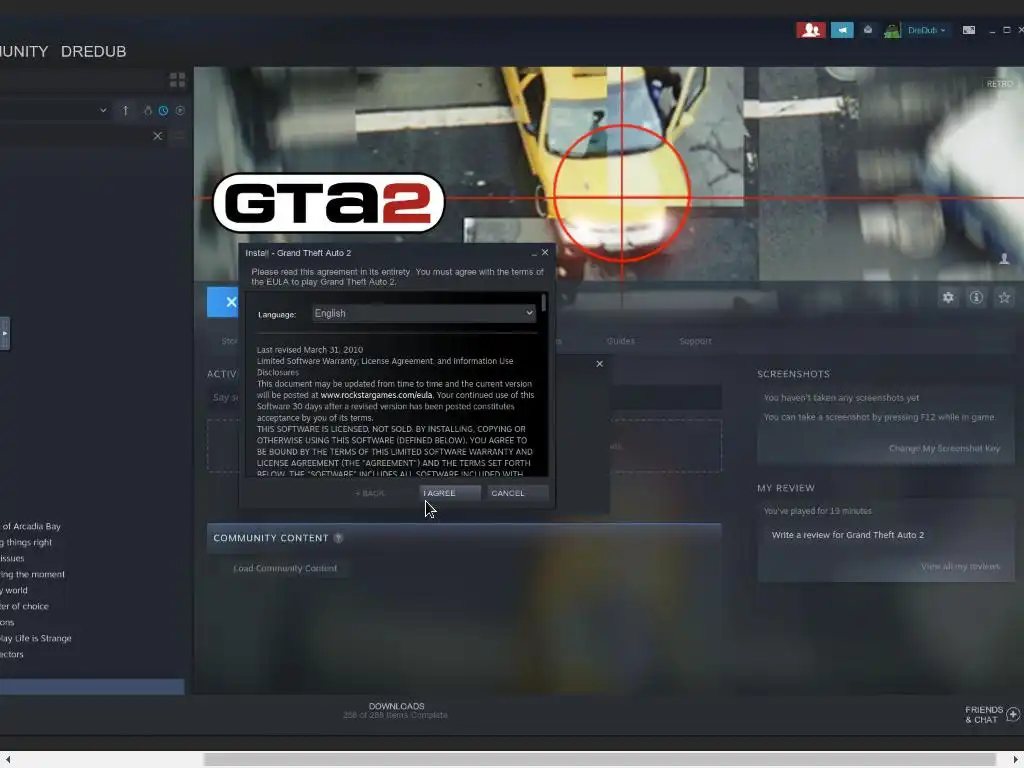1024x768 pixels.
Task: Open the DOWNLOADS status at bottom
Action: tap(396, 711)
